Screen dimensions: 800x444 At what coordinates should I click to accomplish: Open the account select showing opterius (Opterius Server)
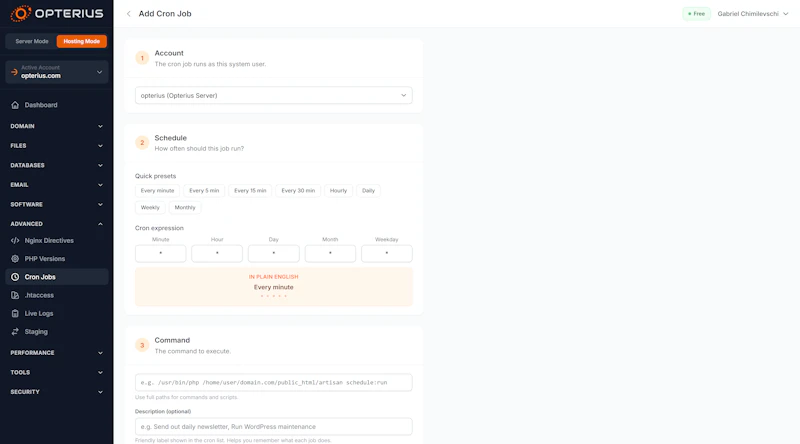(273, 95)
